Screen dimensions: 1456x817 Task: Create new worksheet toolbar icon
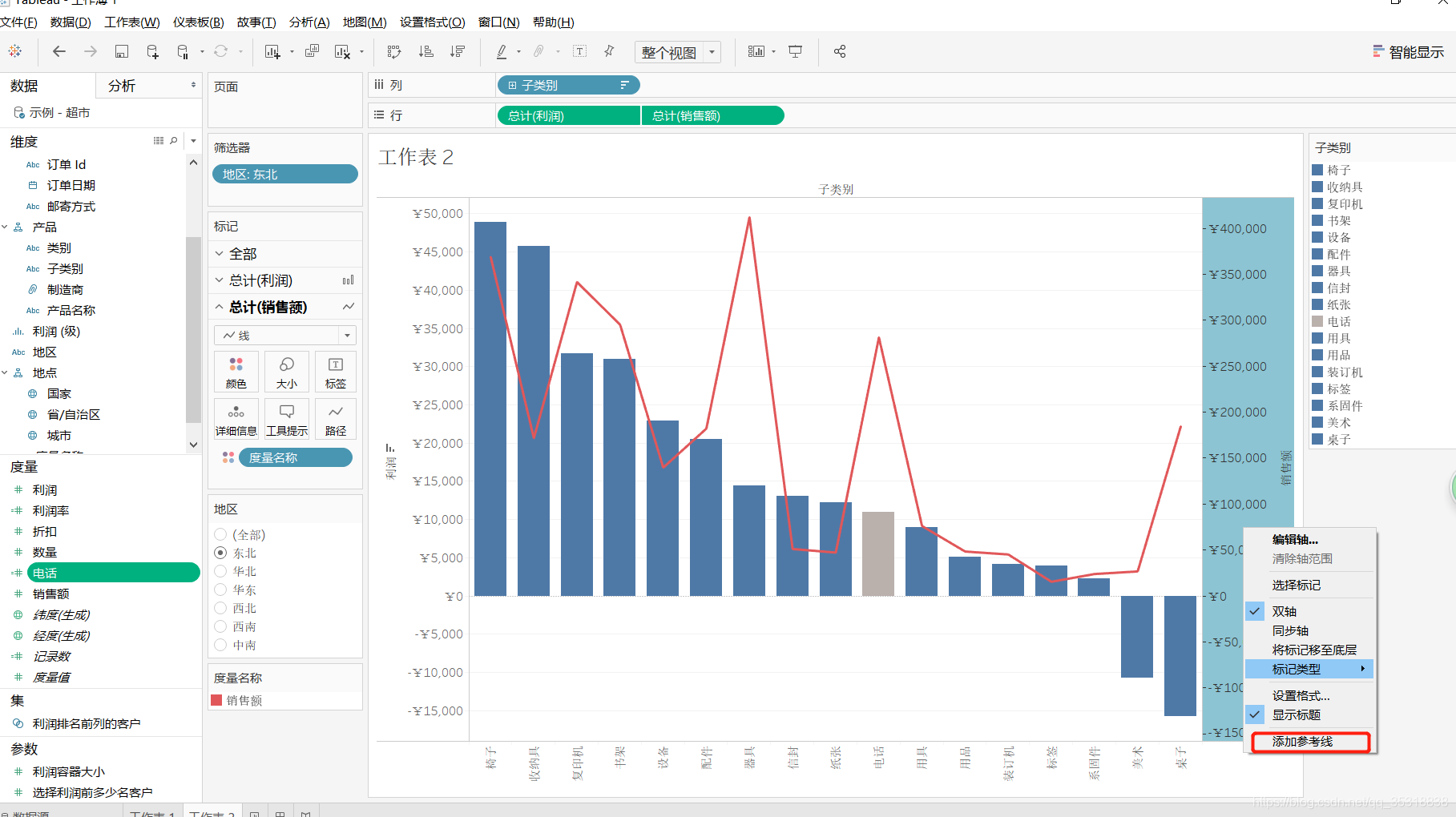coord(272,51)
